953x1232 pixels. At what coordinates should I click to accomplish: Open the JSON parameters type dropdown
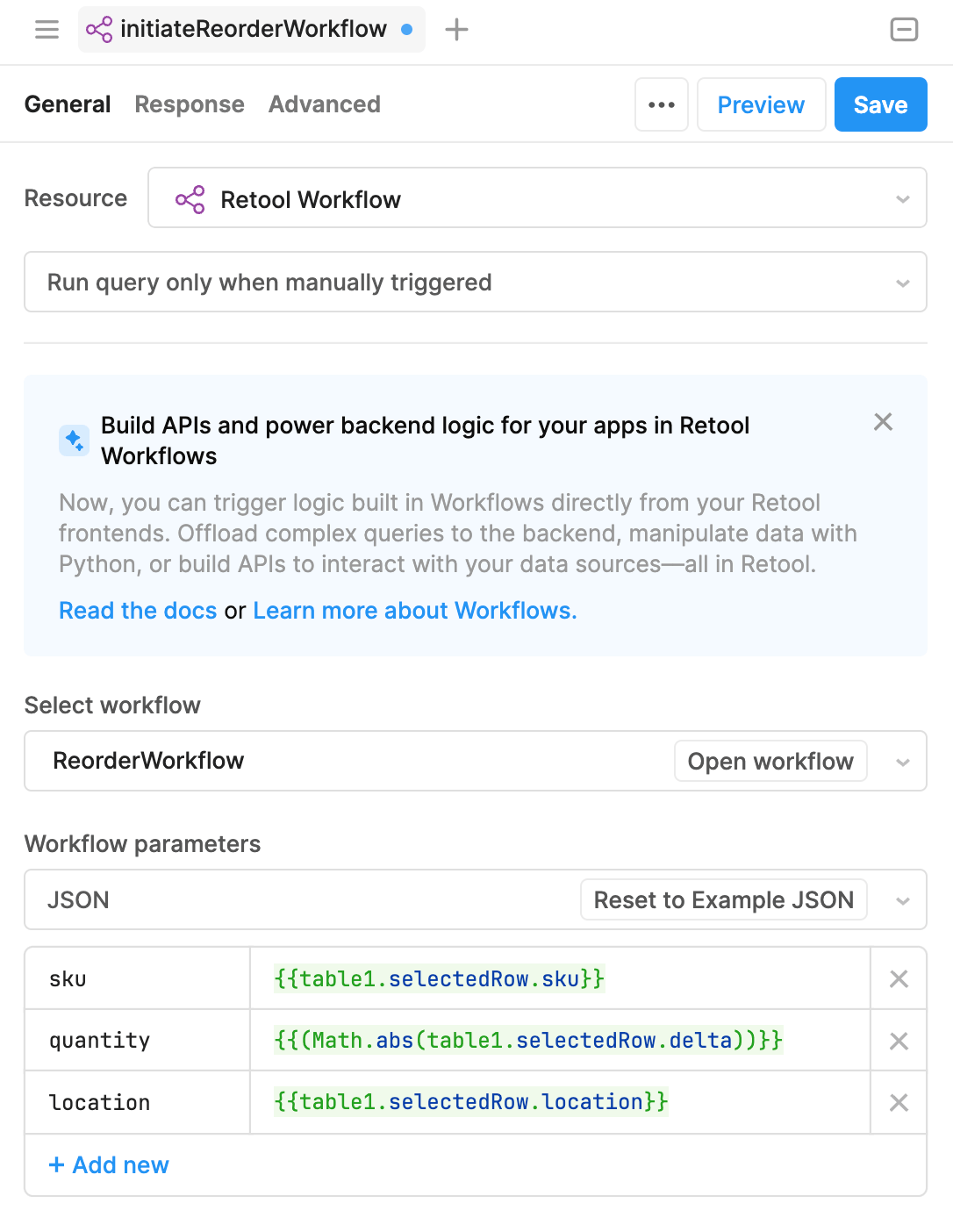[476, 899]
